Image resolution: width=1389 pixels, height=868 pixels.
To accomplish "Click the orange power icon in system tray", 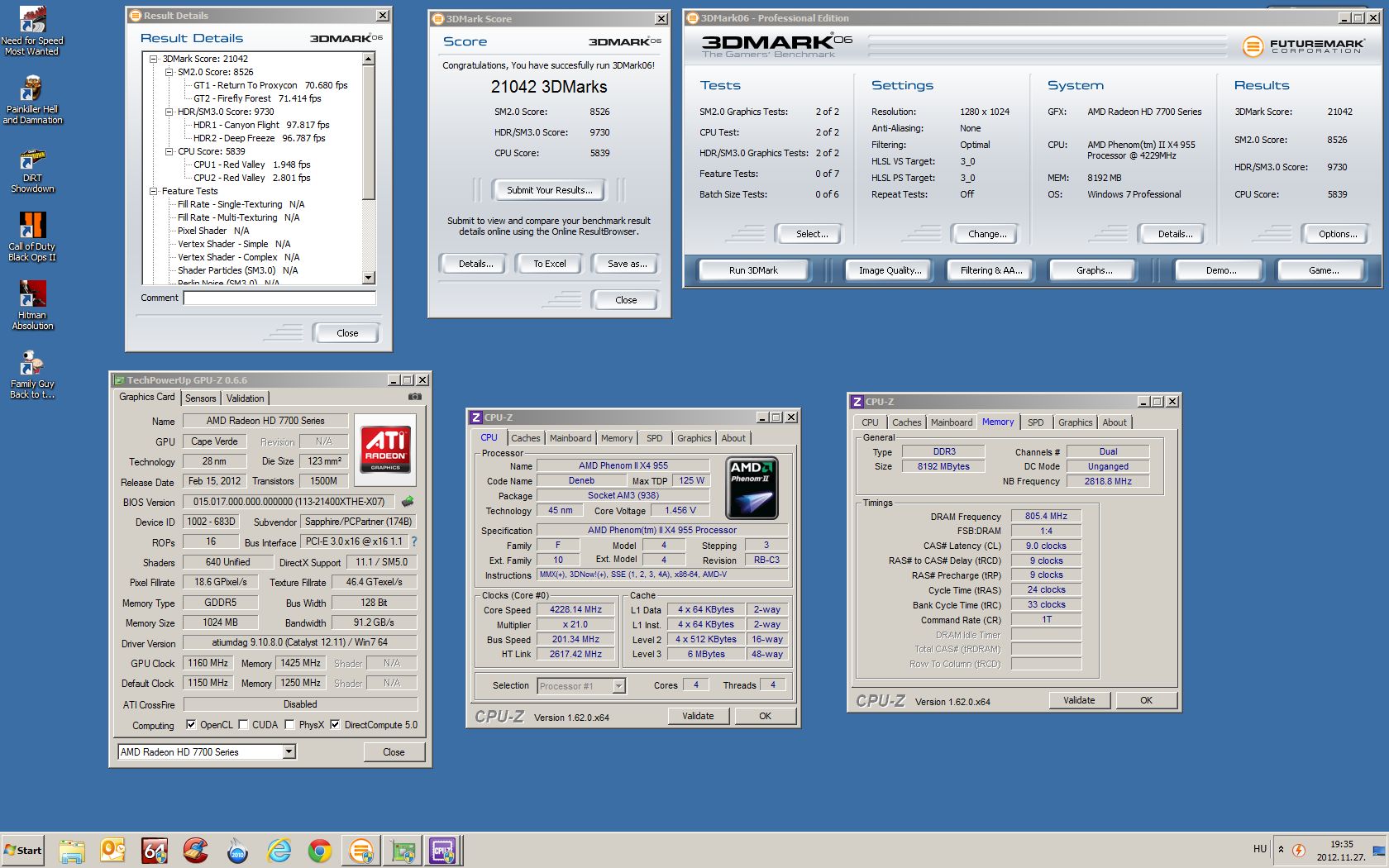I will pyautogui.click(x=1299, y=850).
